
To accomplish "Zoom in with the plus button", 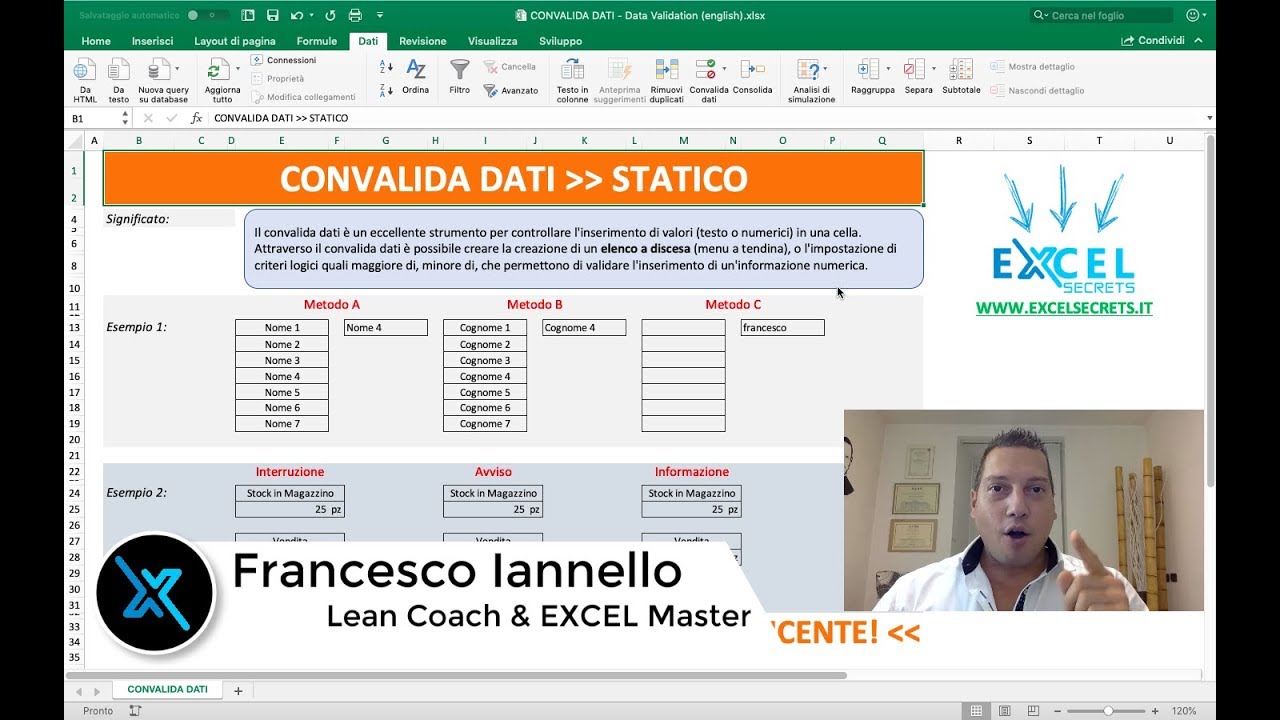I will [1155, 711].
